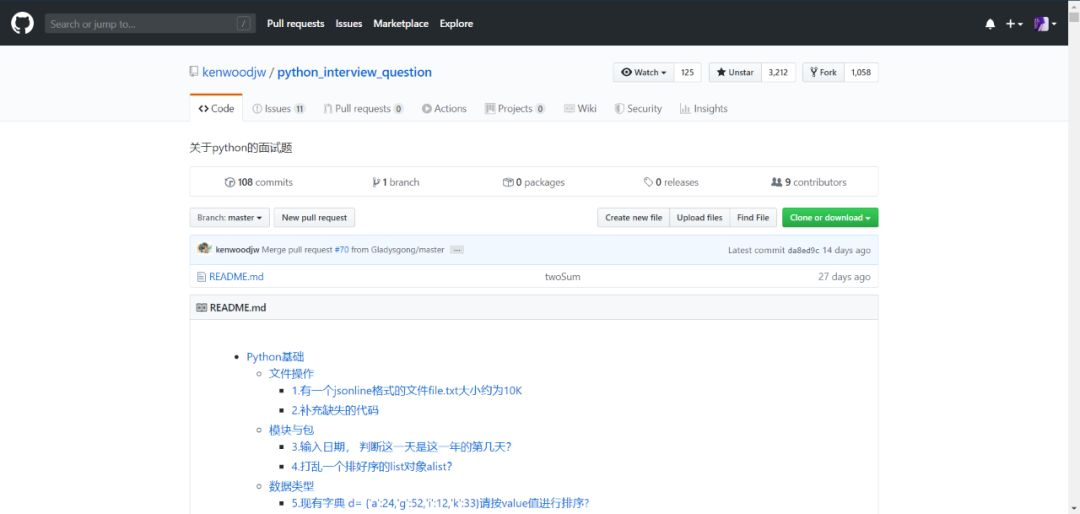
Task: Click the GitHub Octocat logo
Action: pyautogui.click(x=22, y=23)
